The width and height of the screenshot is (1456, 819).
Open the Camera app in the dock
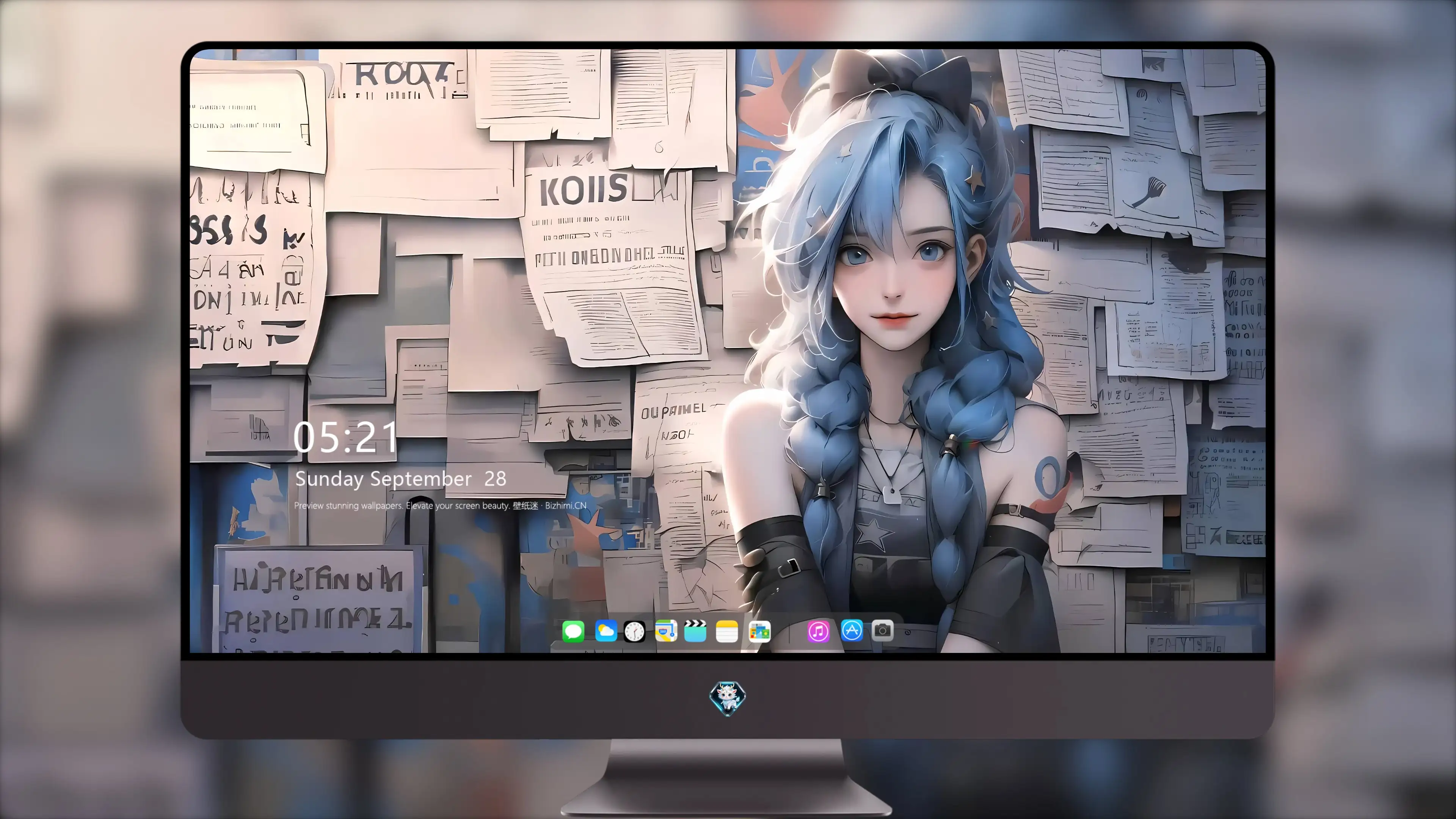click(x=882, y=630)
